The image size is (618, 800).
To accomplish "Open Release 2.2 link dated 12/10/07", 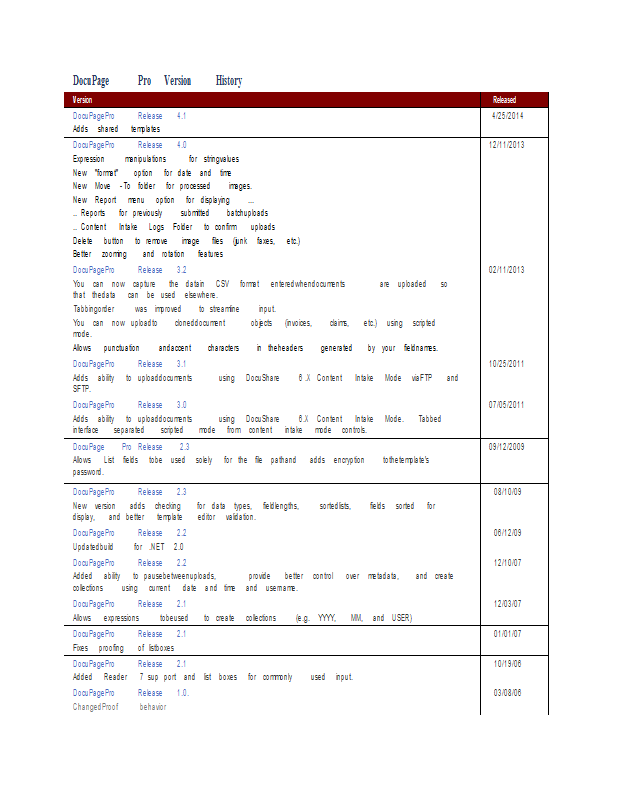I will click(x=130, y=563).
